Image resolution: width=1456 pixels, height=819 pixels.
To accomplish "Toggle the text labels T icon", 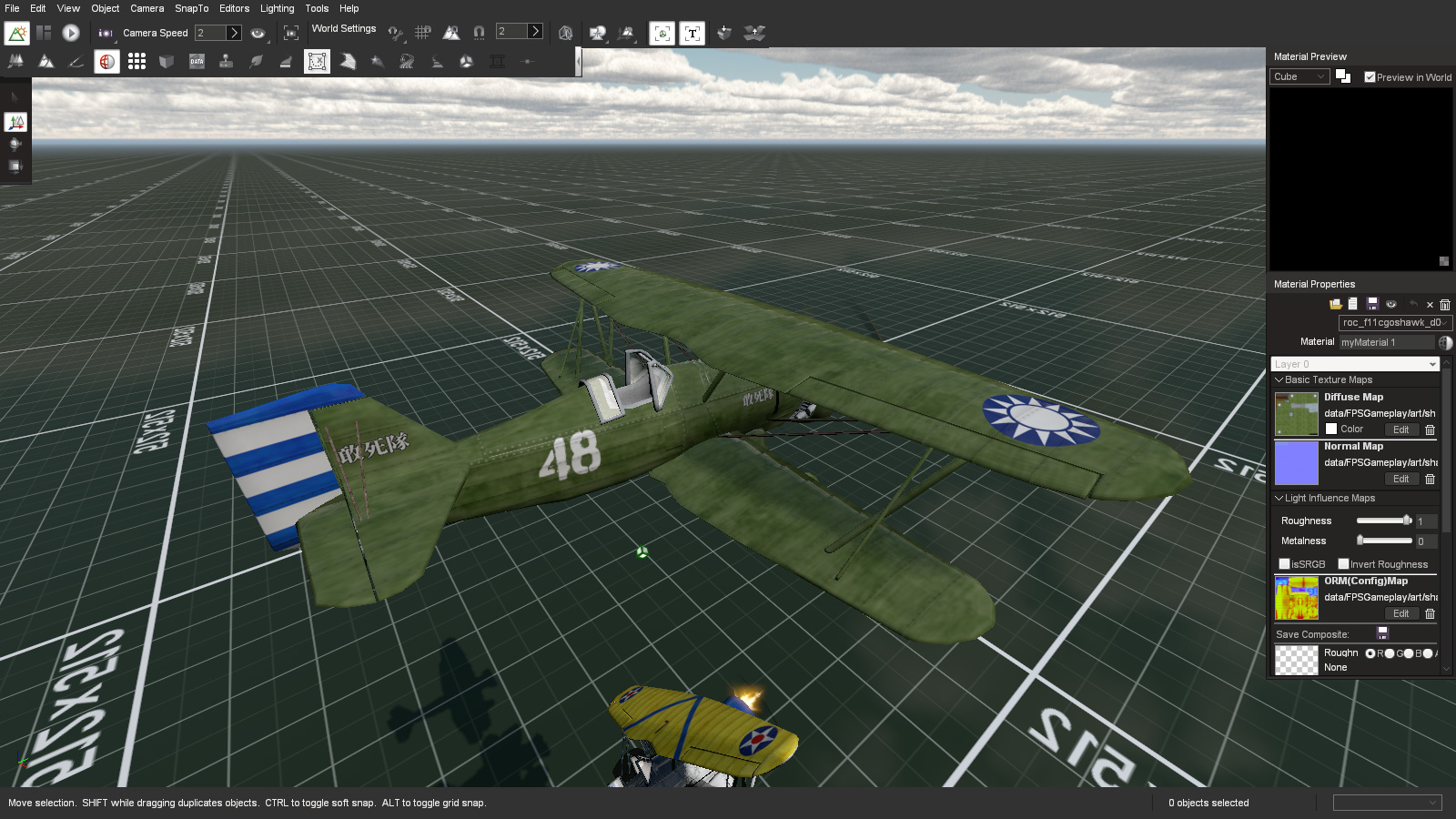I will coord(693,33).
